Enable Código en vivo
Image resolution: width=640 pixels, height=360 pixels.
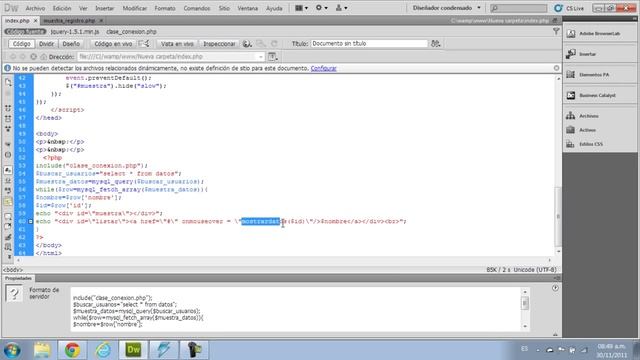[x=113, y=44]
